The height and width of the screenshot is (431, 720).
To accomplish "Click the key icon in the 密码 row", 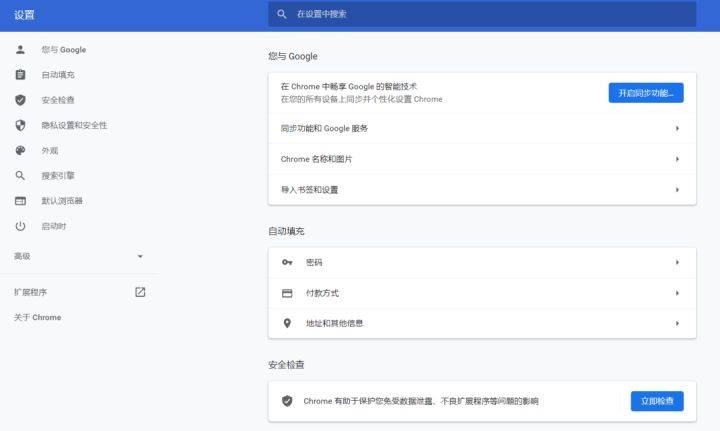I will (287, 262).
